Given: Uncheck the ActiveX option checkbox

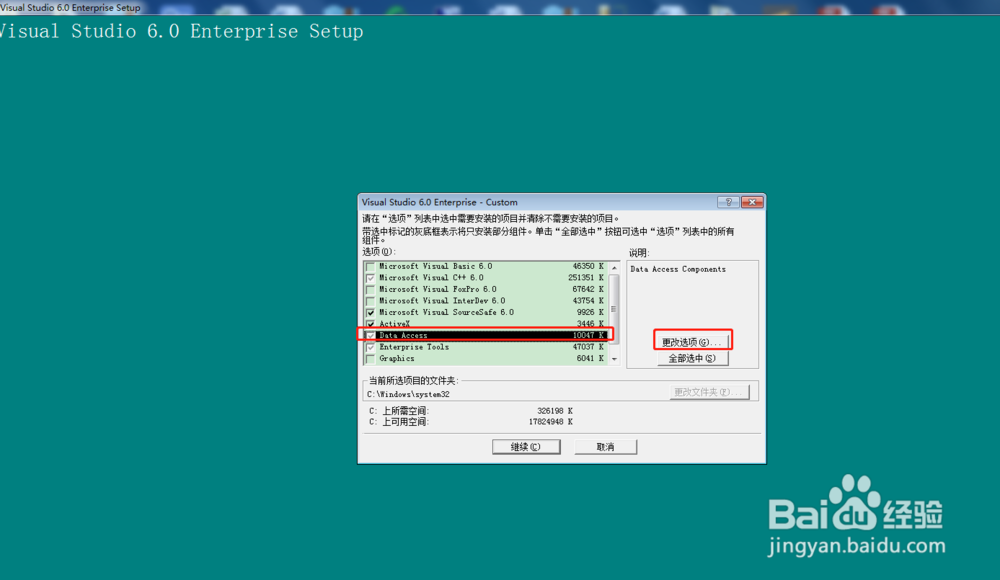Looking at the screenshot, I should [371, 324].
